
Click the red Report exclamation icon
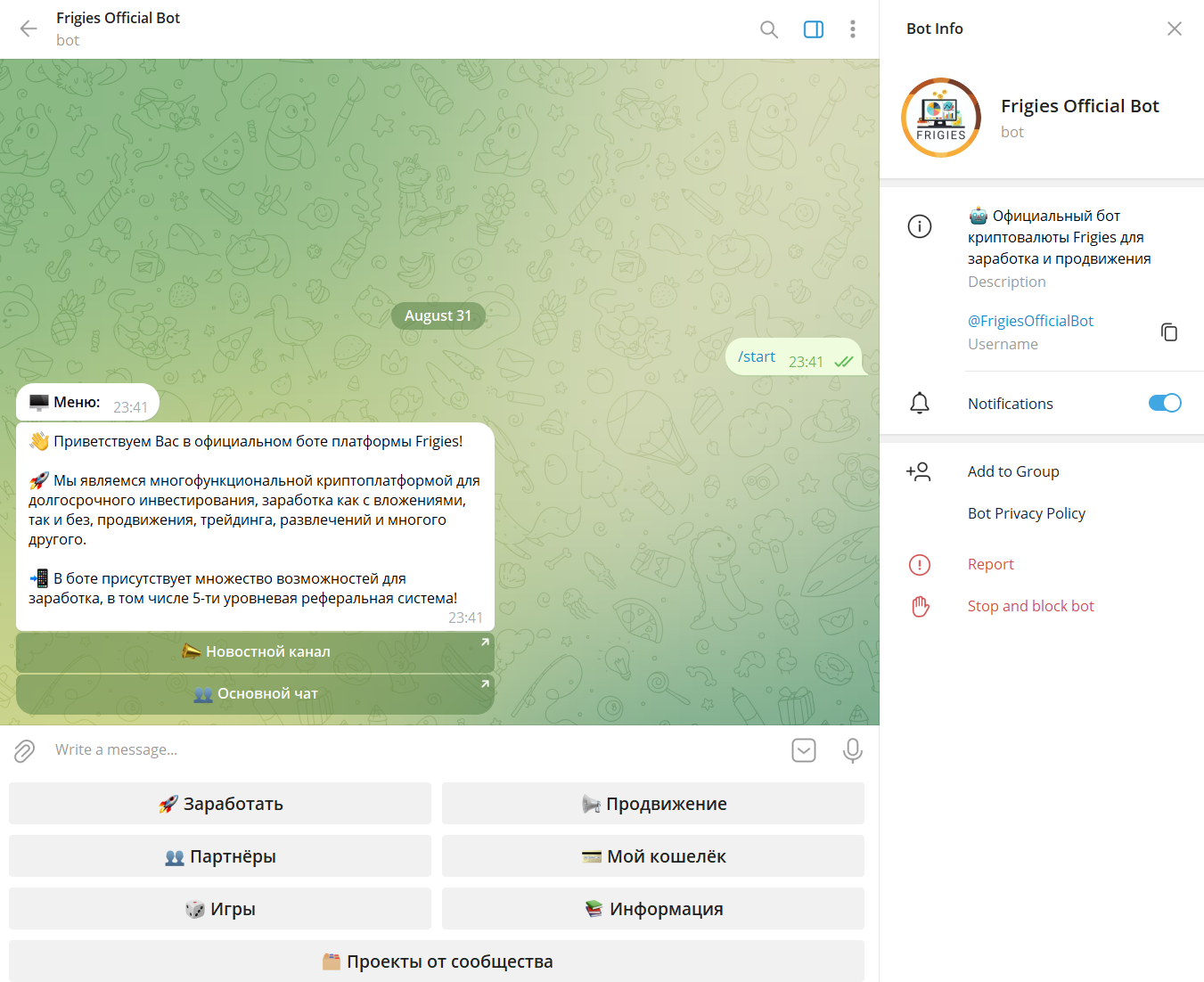(x=920, y=564)
